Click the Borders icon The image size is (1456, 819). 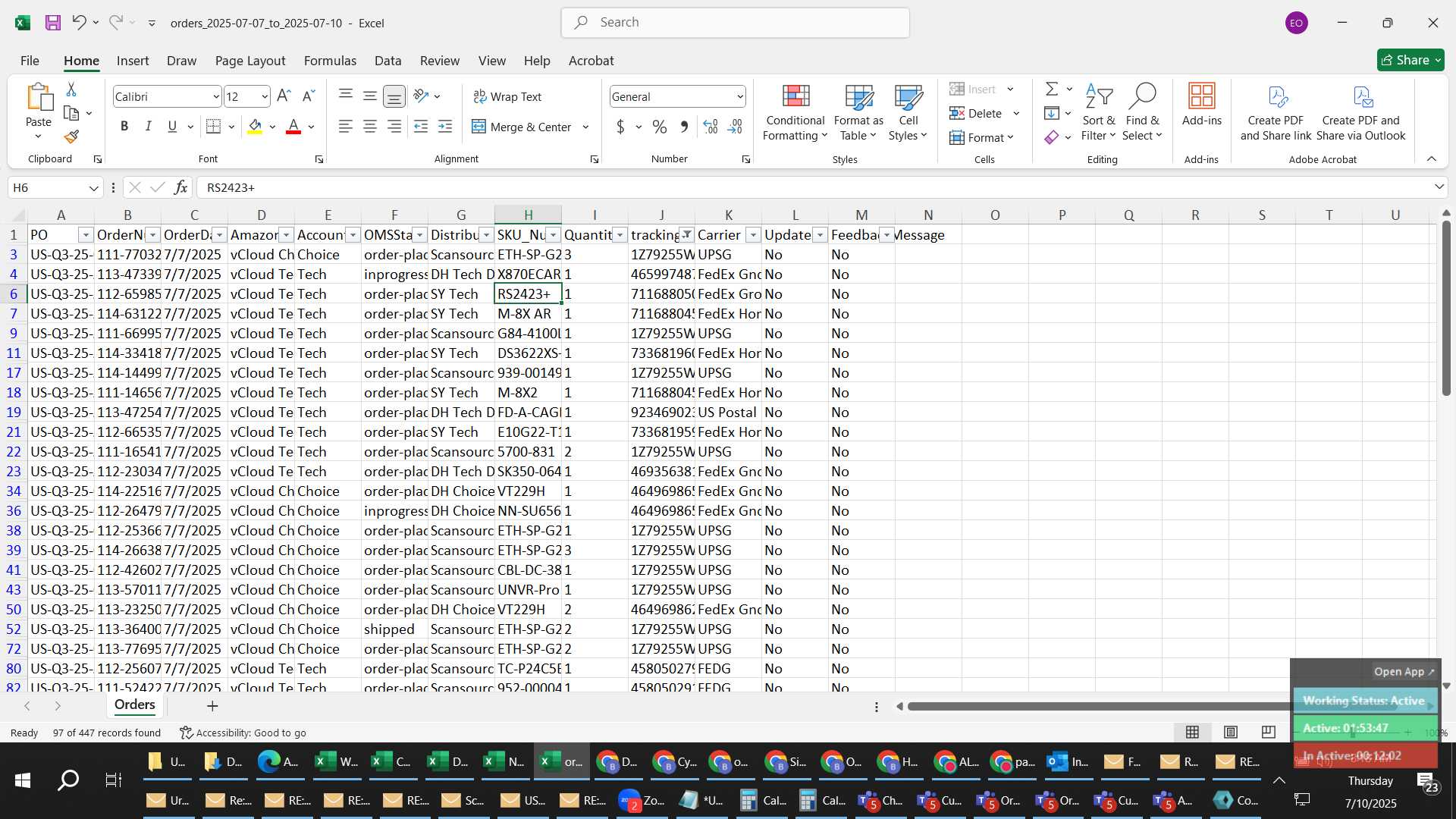pyautogui.click(x=214, y=127)
